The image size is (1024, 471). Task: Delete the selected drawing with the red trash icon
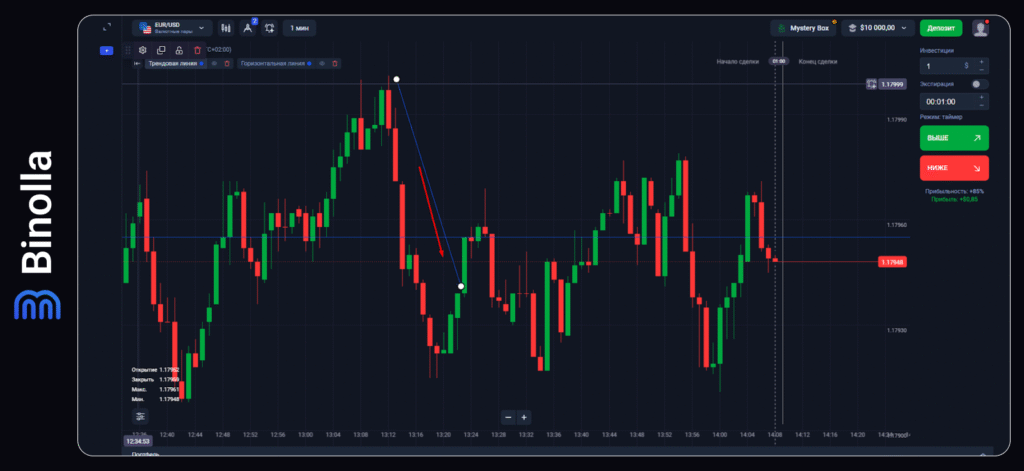pos(197,49)
